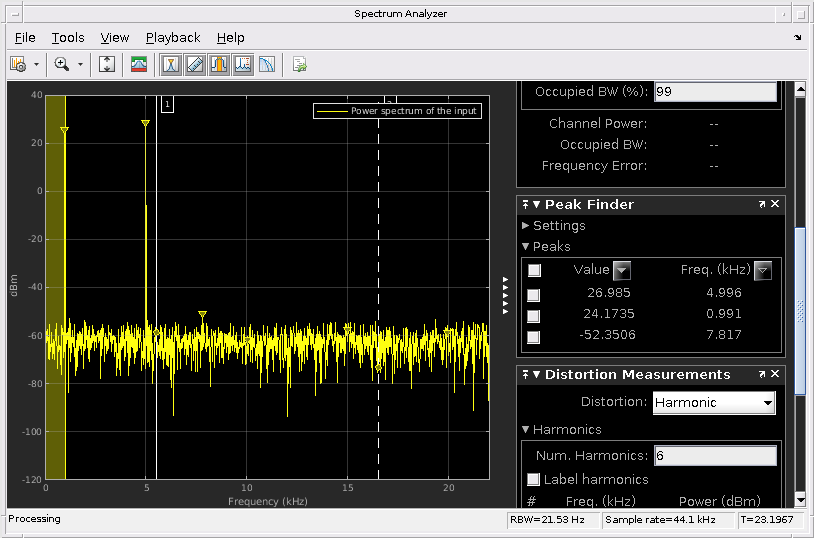The image size is (814, 538).
Task: Open the configuration properties icon
Action: 18,64
